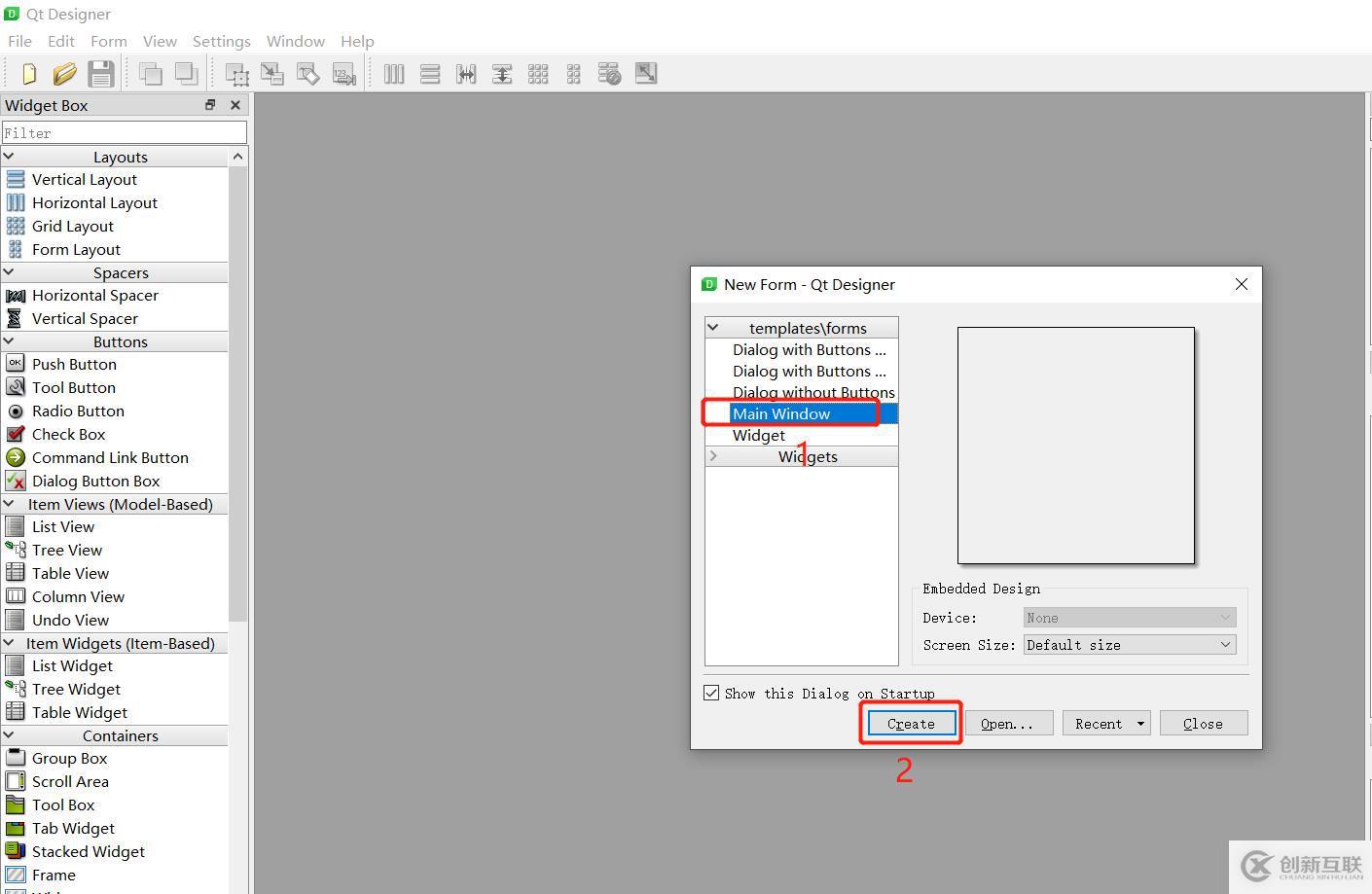The height and width of the screenshot is (894, 1372).
Task: Click the Widget Box Filter field
Action: [124, 132]
